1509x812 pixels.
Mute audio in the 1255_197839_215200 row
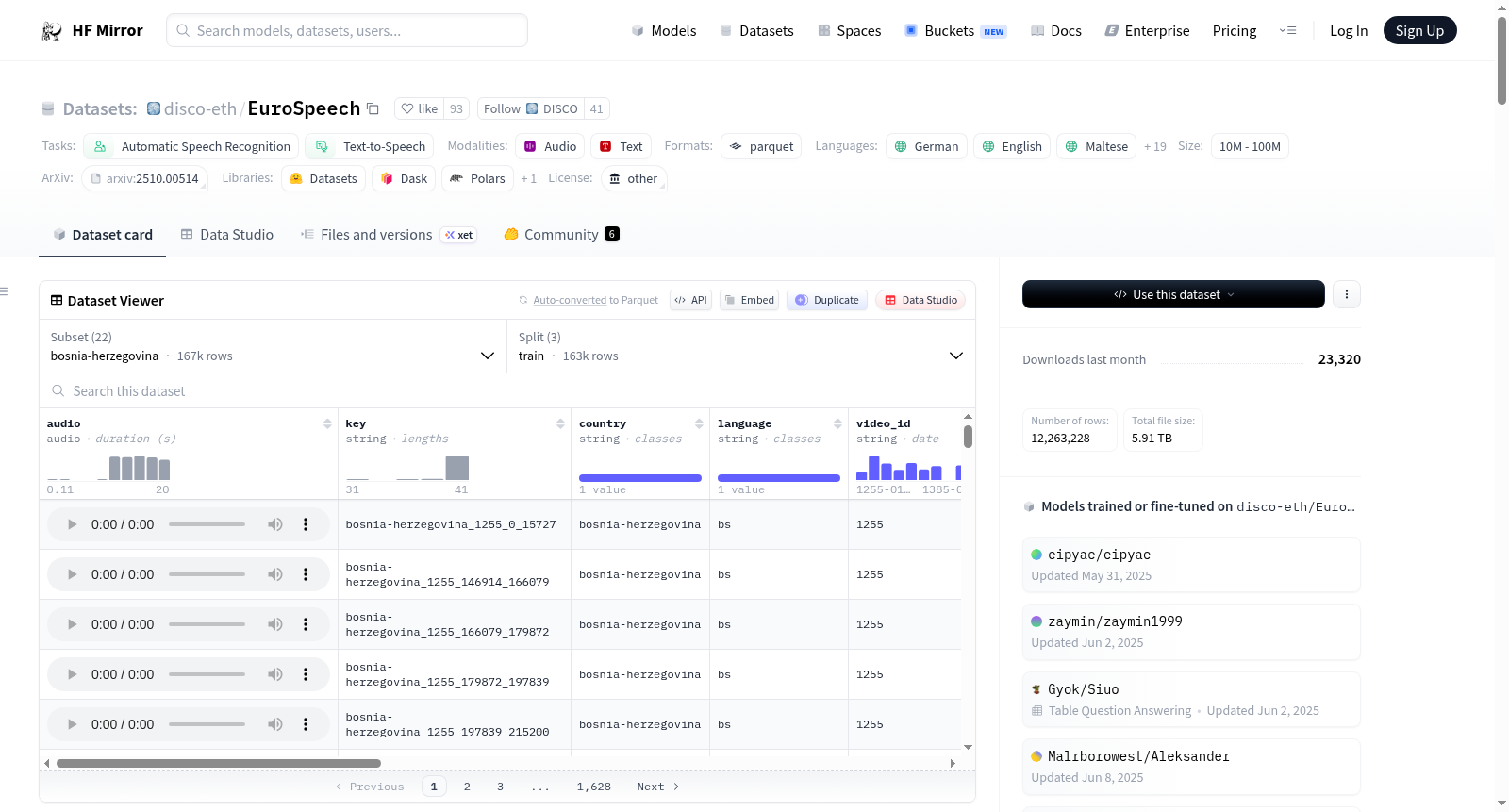(275, 724)
